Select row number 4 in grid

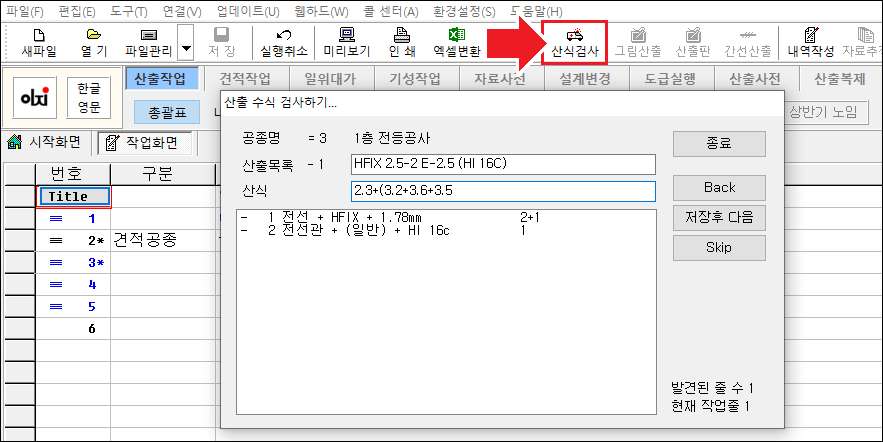click(73, 284)
